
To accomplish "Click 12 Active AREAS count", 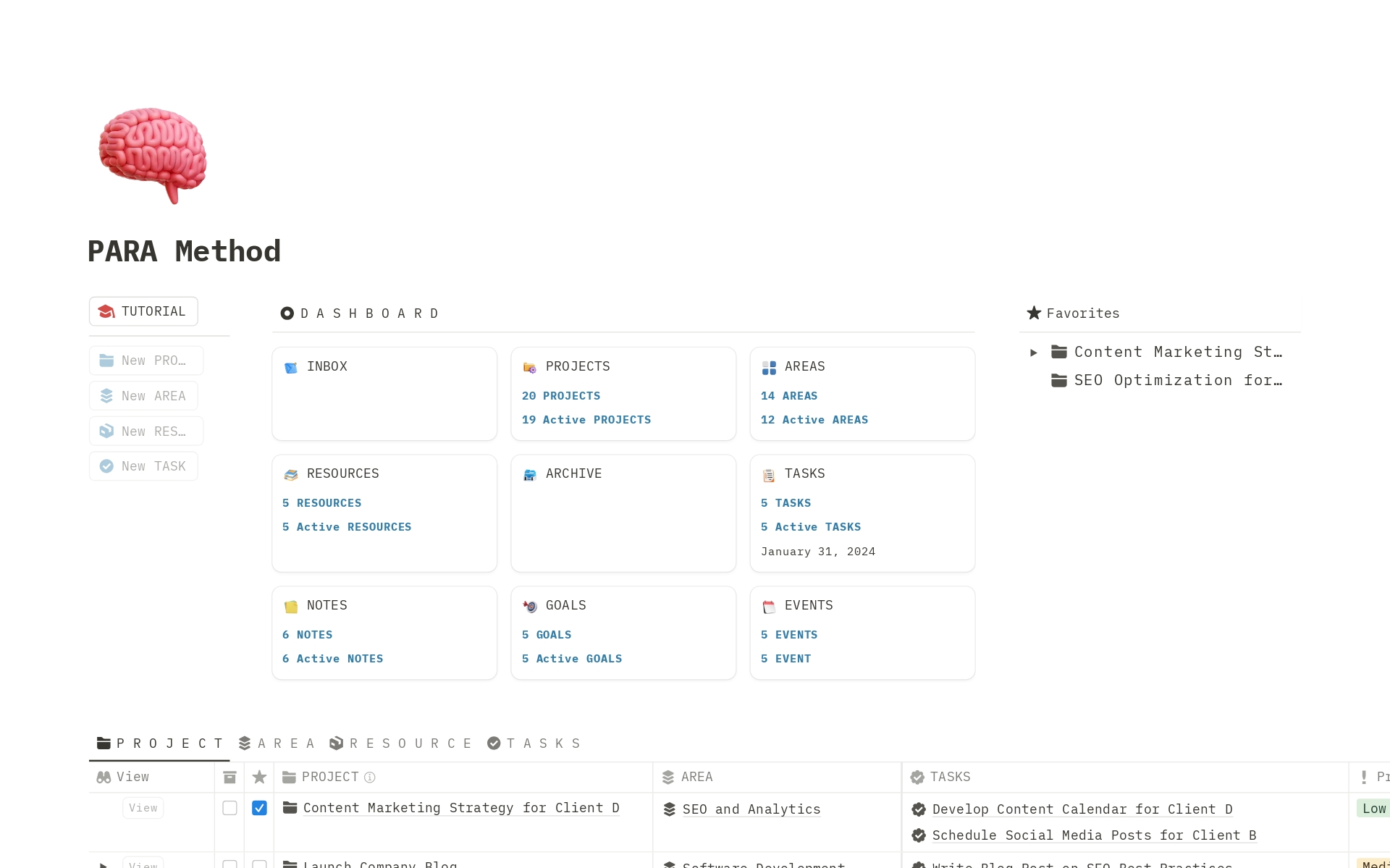I will 814,420.
